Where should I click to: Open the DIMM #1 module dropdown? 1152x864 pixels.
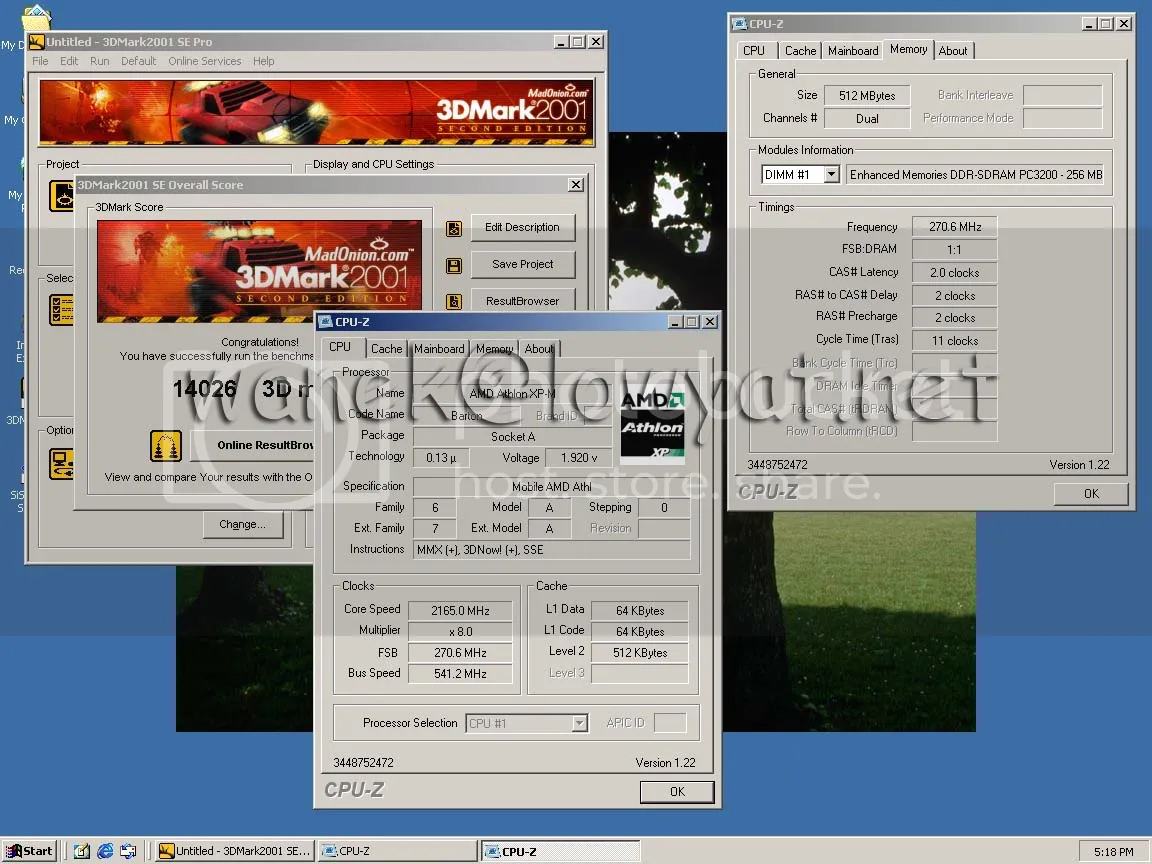[832, 175]
